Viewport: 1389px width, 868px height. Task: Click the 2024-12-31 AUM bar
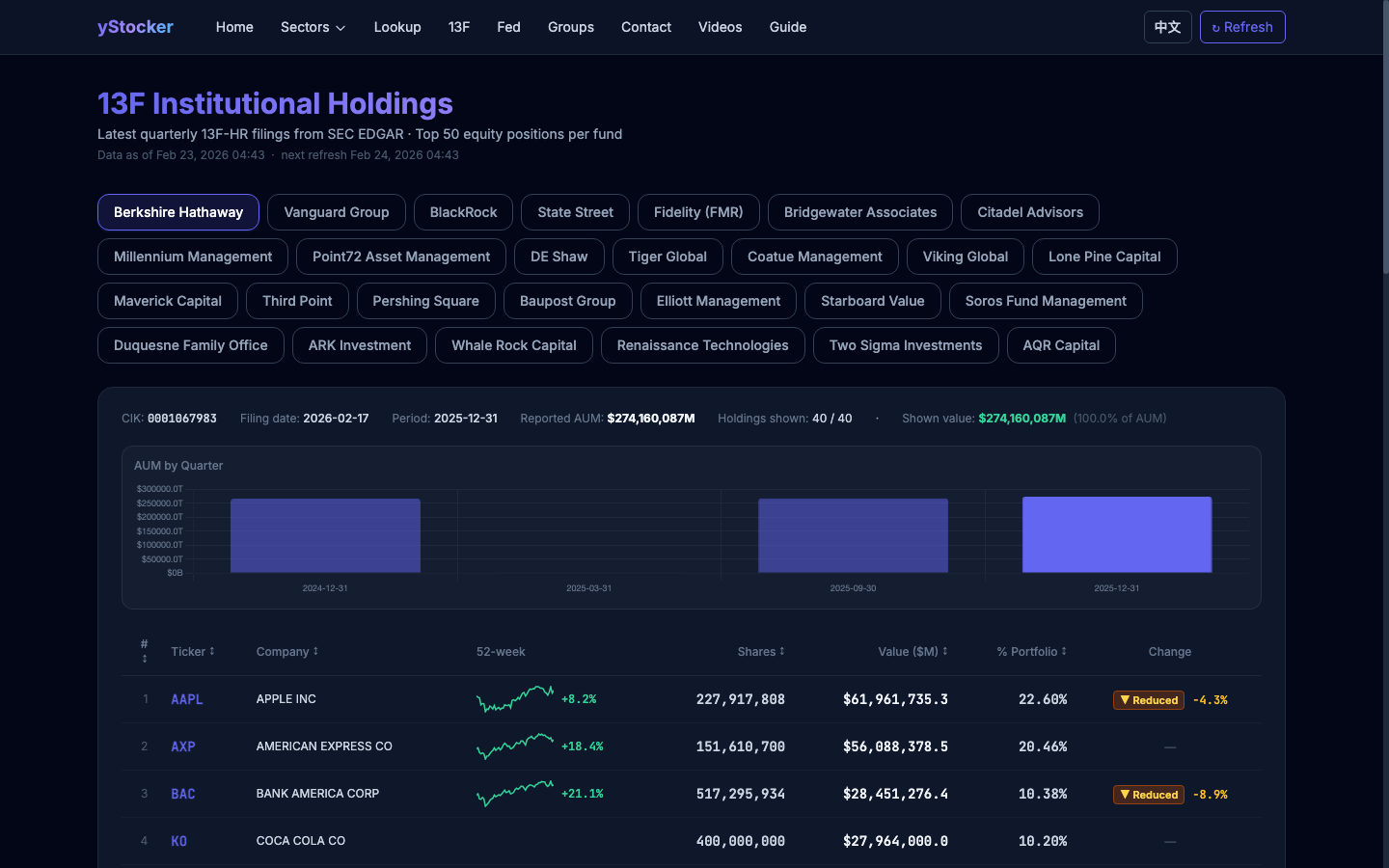point(325,536)
